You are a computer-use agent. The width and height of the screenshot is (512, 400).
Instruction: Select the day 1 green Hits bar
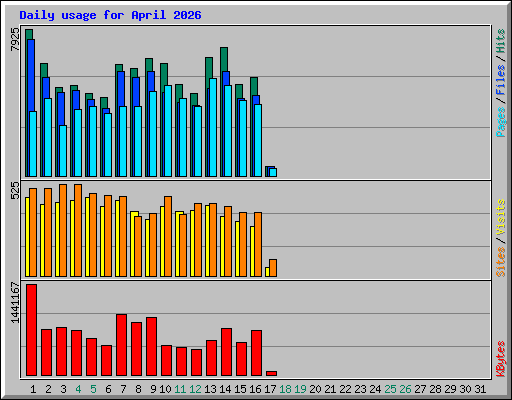coord(29,34)
